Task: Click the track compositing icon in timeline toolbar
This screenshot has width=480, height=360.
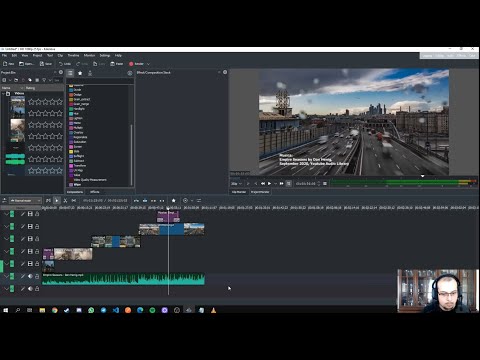Action: pyautogui.click(x=48, y=200)
